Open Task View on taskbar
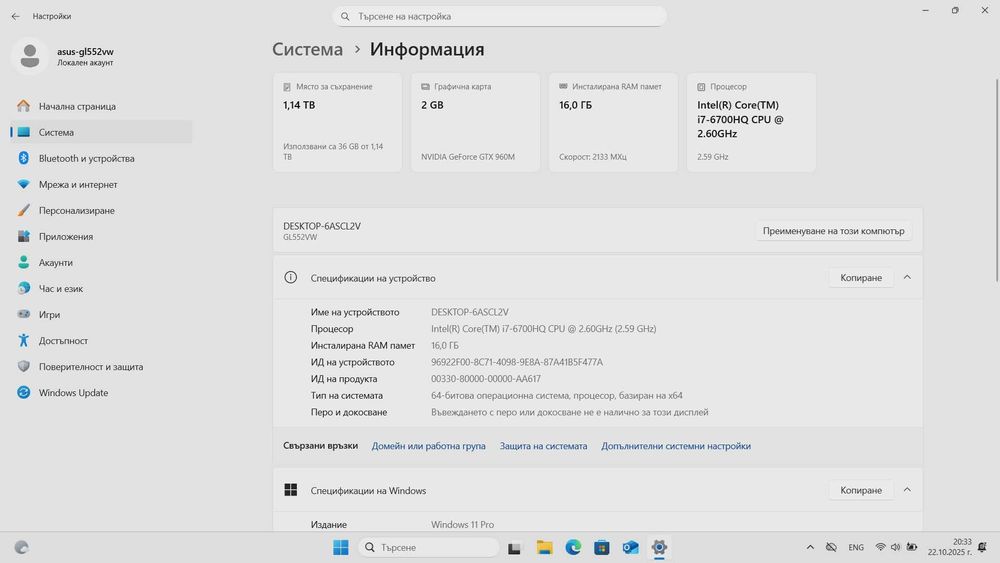The width and height of the screenshot is (1000, 563). pyautogui.click(x=514, y=547)
